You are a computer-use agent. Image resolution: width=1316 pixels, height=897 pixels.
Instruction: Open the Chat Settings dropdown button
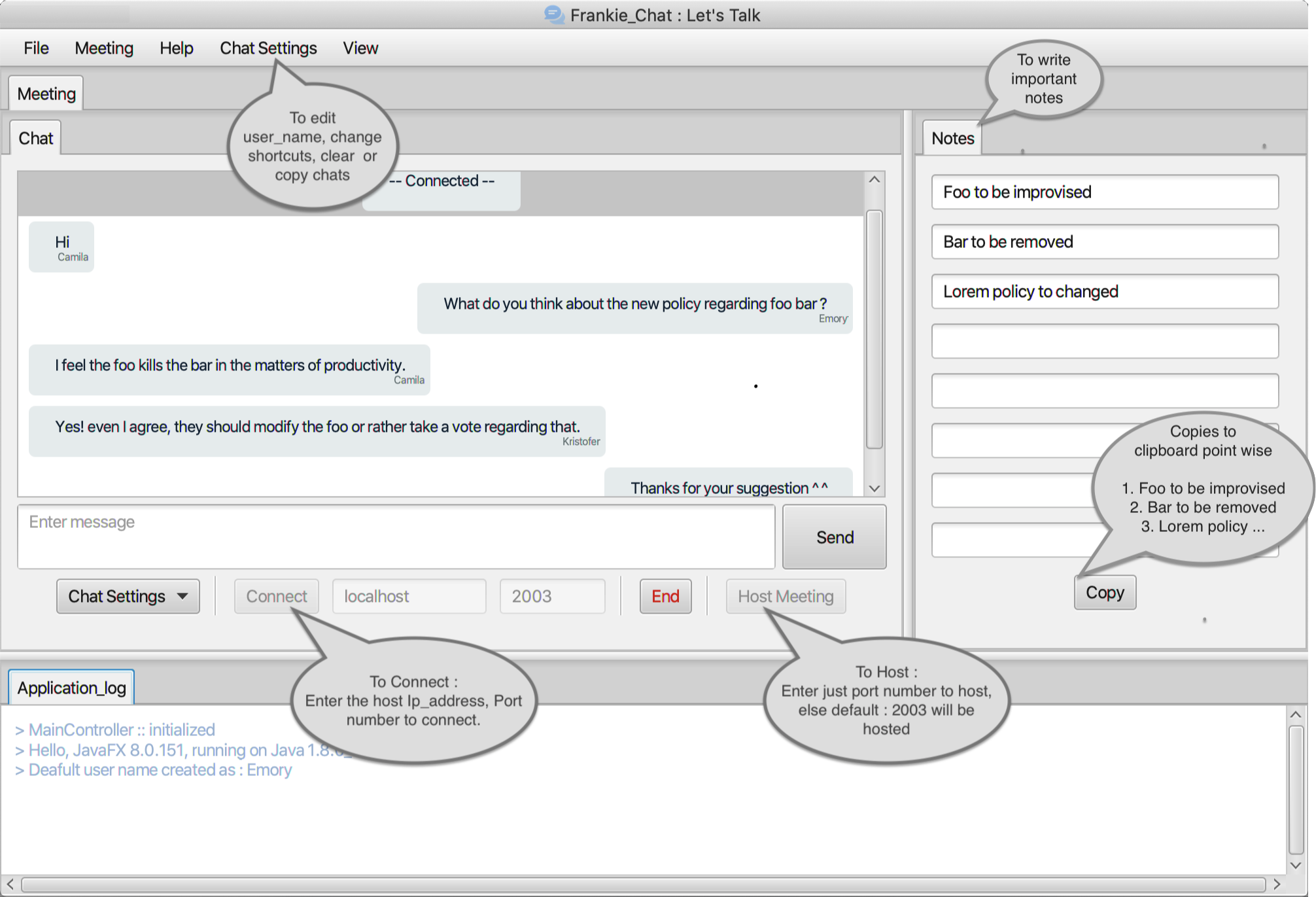click(x=128, y=596)
